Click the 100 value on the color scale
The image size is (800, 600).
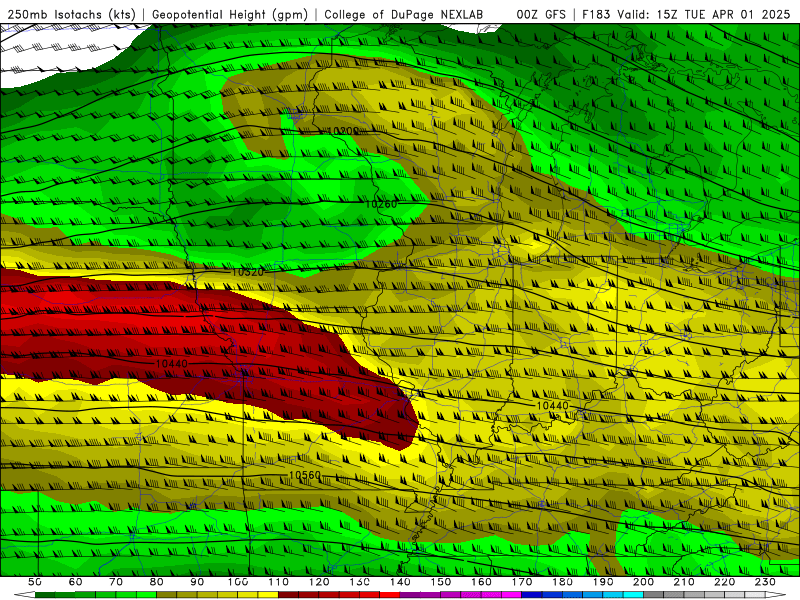238,582
